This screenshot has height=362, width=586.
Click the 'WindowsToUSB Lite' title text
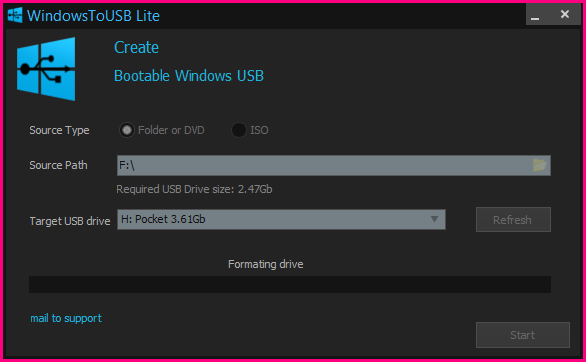tap(93, 16)
